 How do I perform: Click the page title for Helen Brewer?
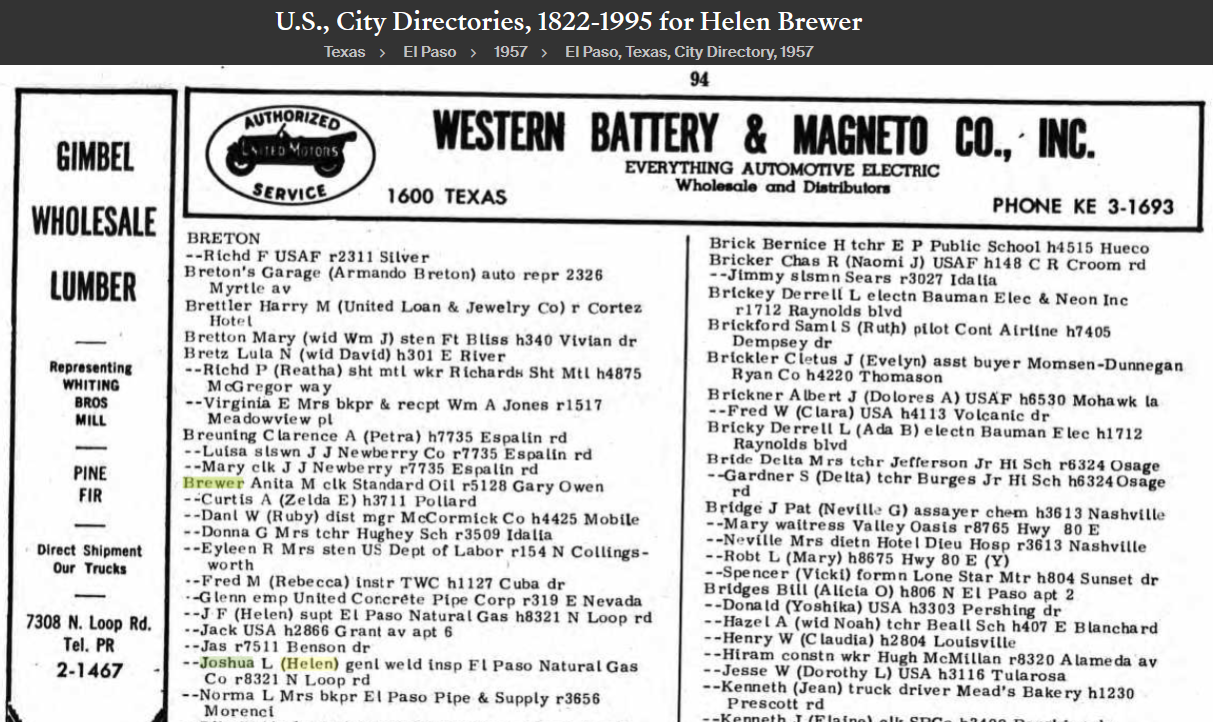(x=568, y=20)
